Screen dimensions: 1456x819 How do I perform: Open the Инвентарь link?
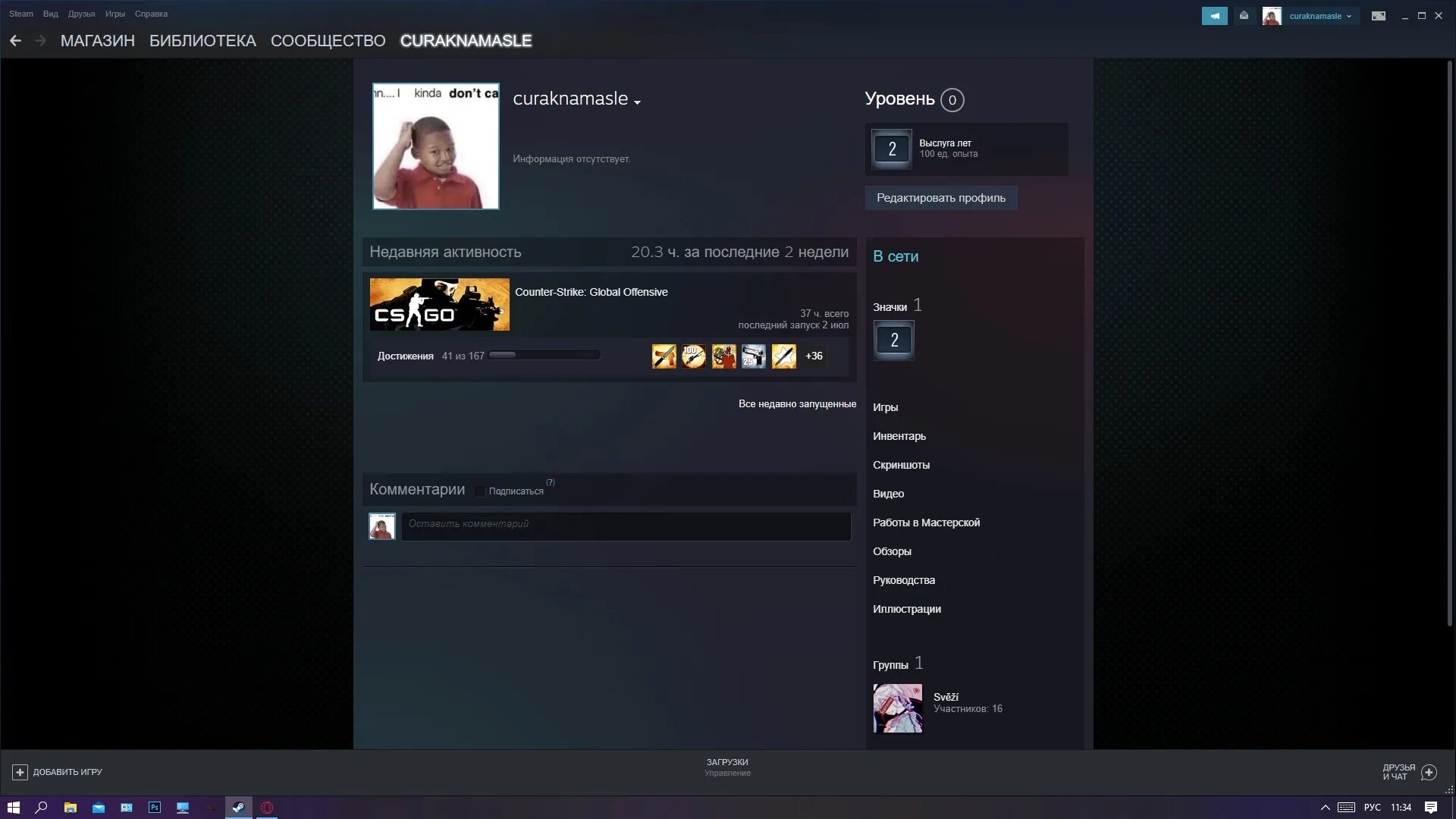[x=899, y=436]
